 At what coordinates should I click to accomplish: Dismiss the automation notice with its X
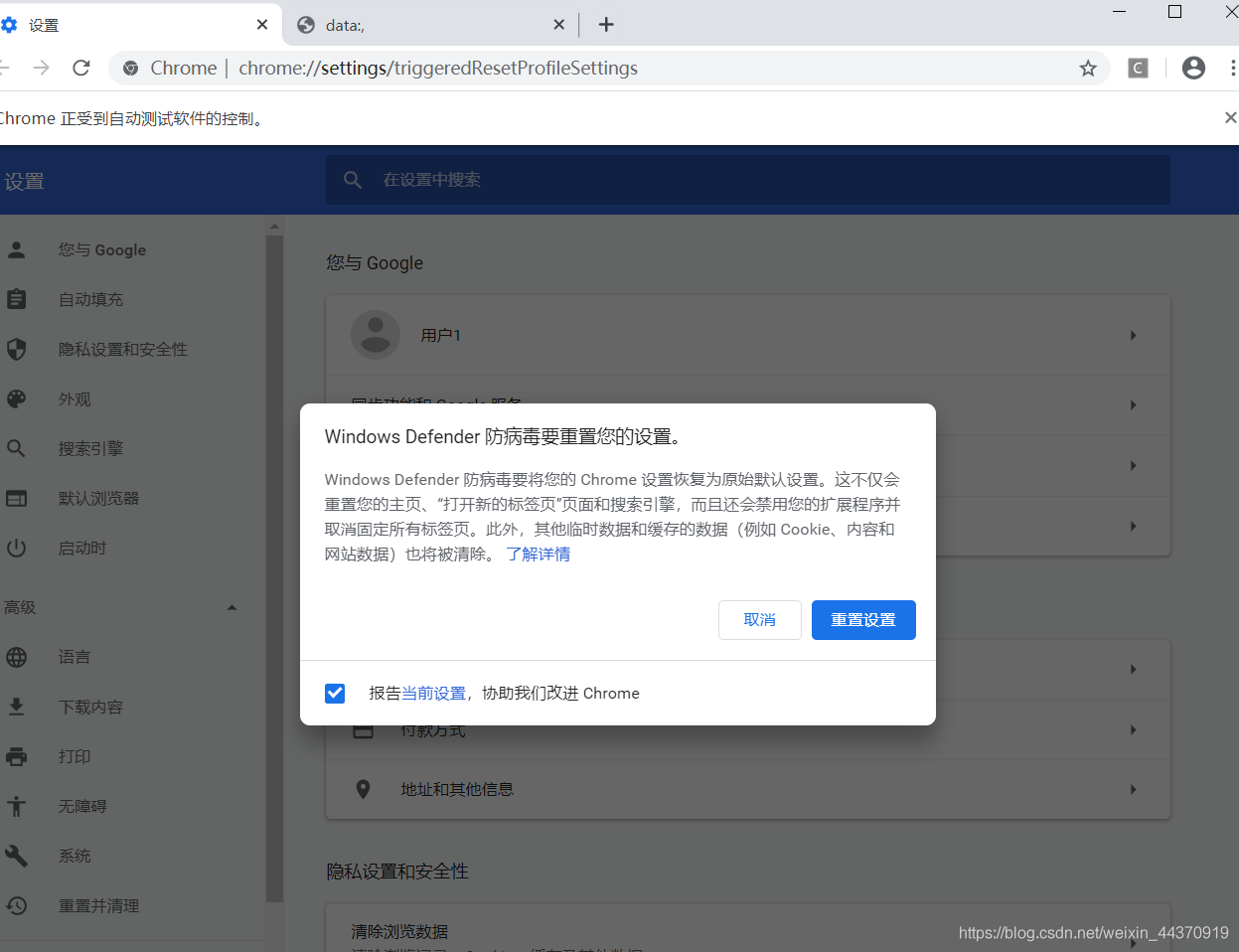pos(1230,118)
